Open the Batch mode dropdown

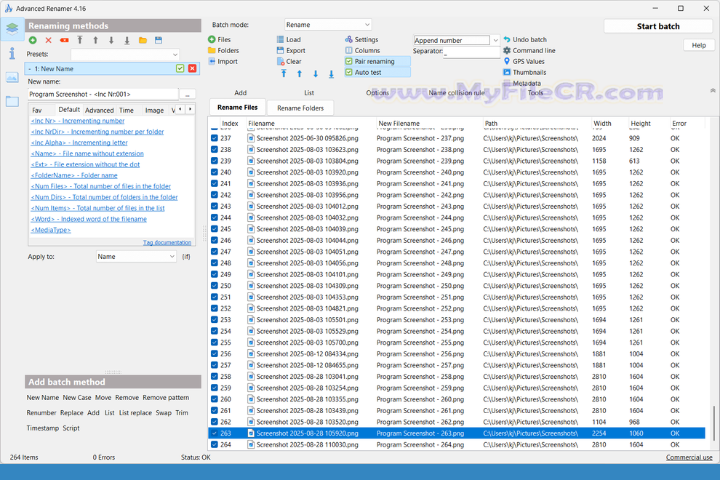tap(327, 25)
